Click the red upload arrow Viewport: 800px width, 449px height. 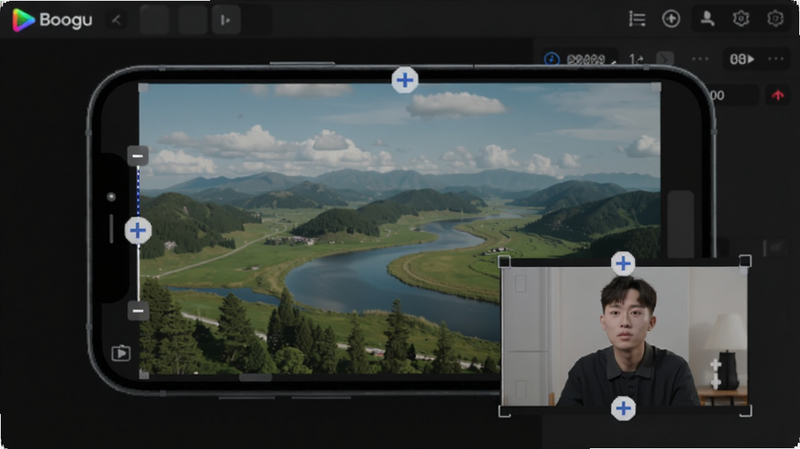tap(778, 95)
